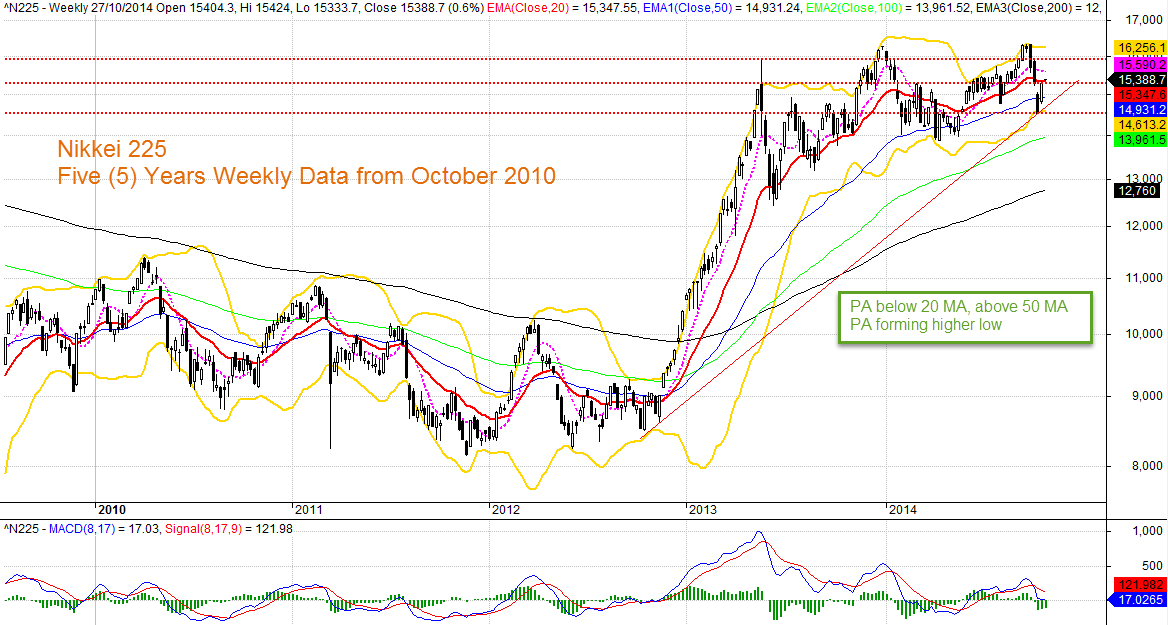Image resolution: width=1168 pixels, height=625 pixels.
Task: Click the 500 MACD axis label
Action: point(1152,566)
